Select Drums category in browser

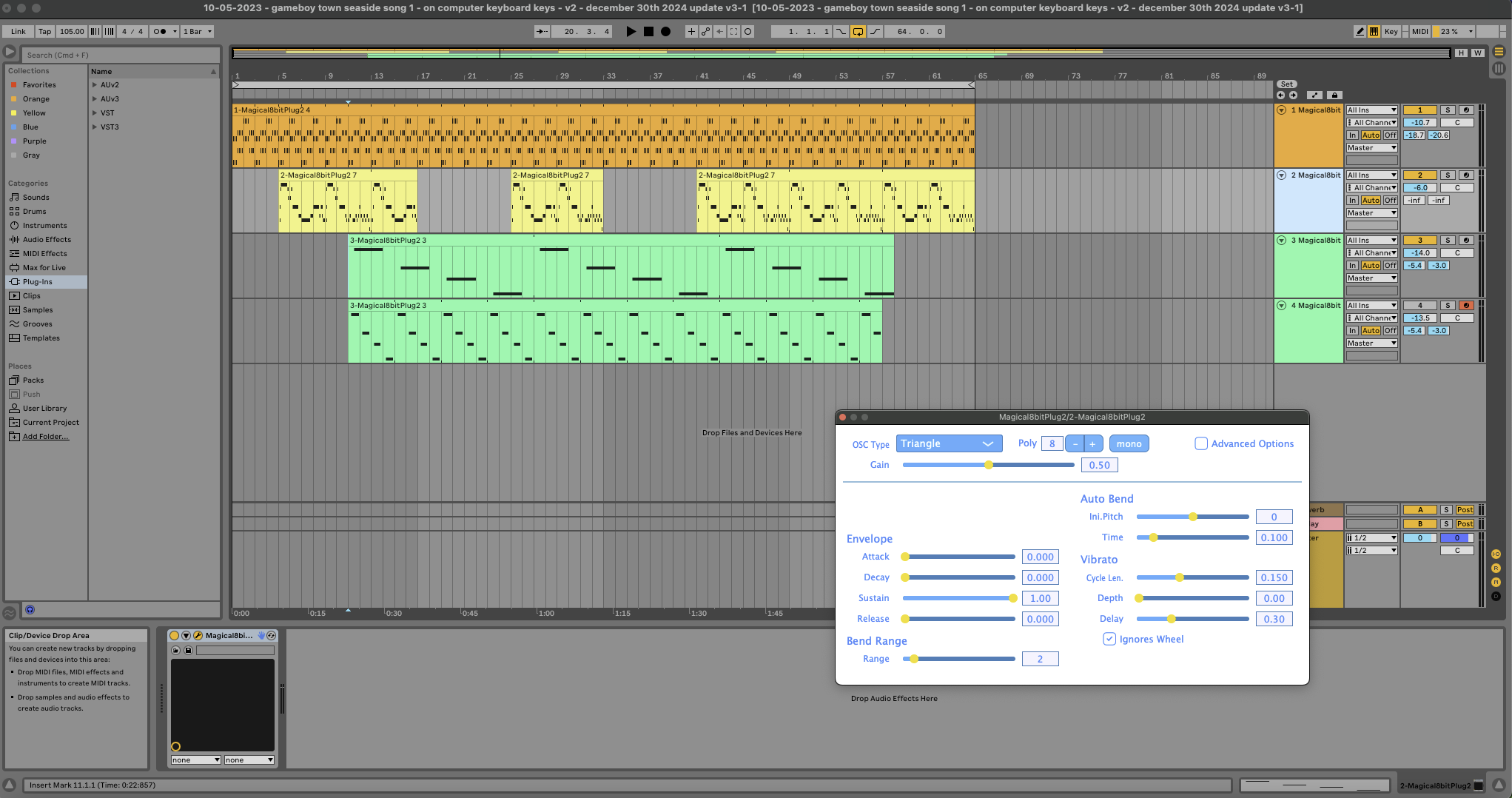point(34,212)
